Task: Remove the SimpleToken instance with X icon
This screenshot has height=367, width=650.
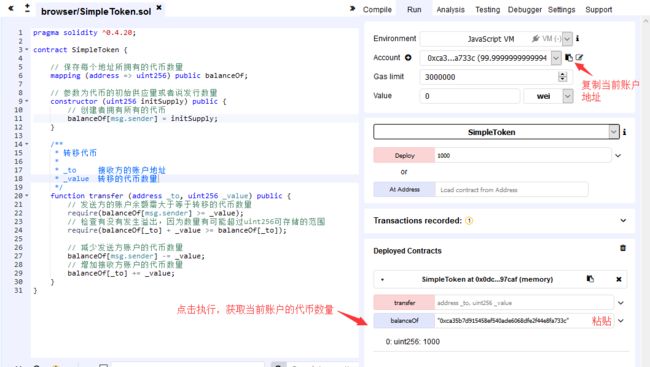Action: (618, 279)
